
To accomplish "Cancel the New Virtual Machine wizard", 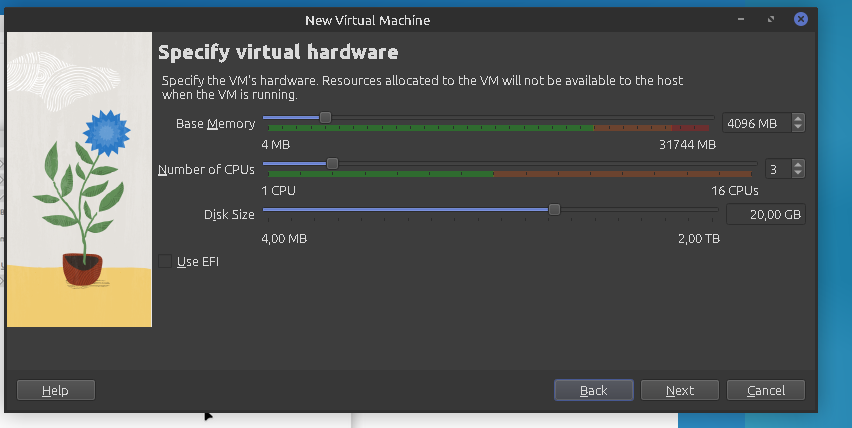I will [x=766, y=390].
